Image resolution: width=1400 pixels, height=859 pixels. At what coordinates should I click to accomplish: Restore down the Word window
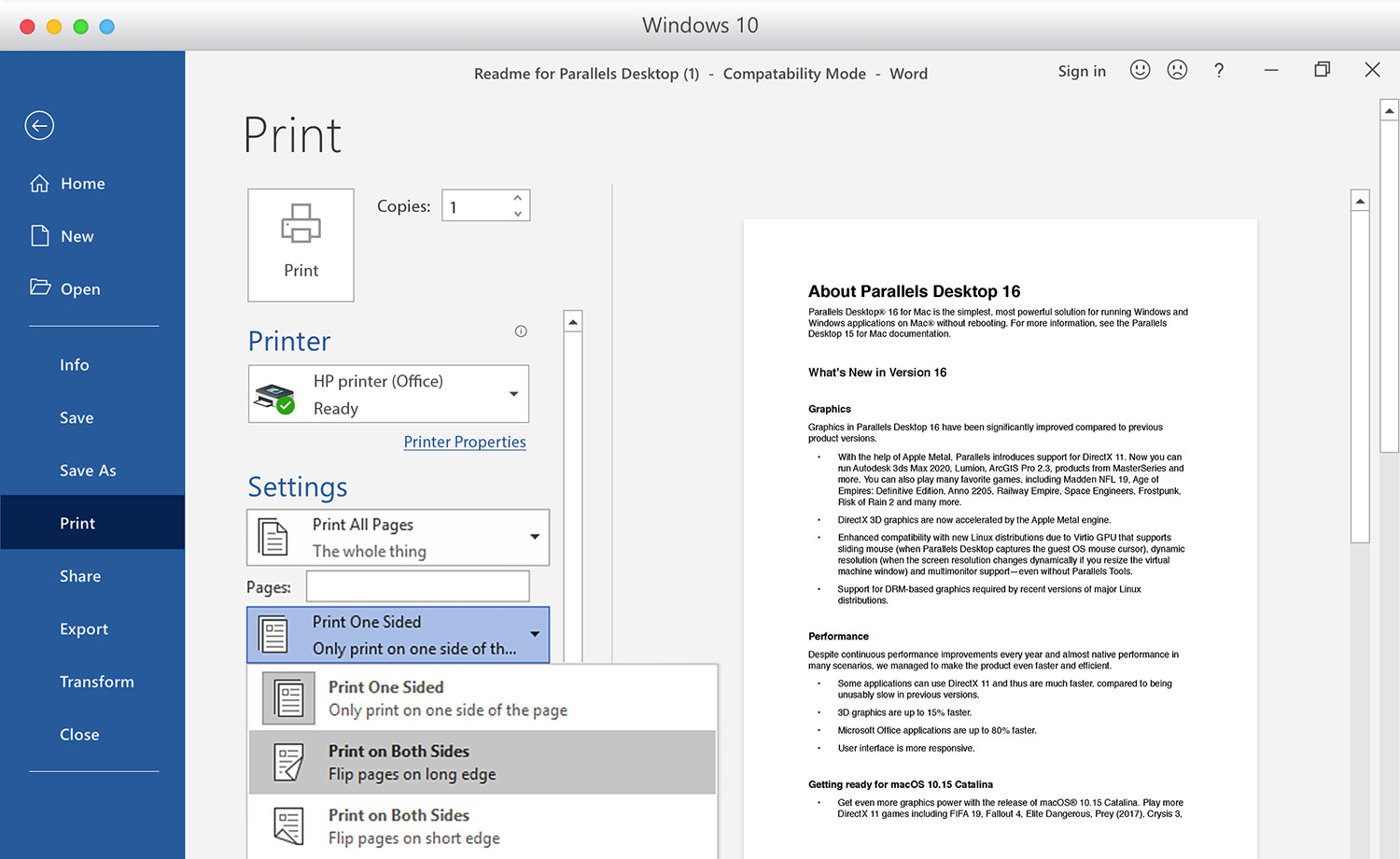point(1322,70)
